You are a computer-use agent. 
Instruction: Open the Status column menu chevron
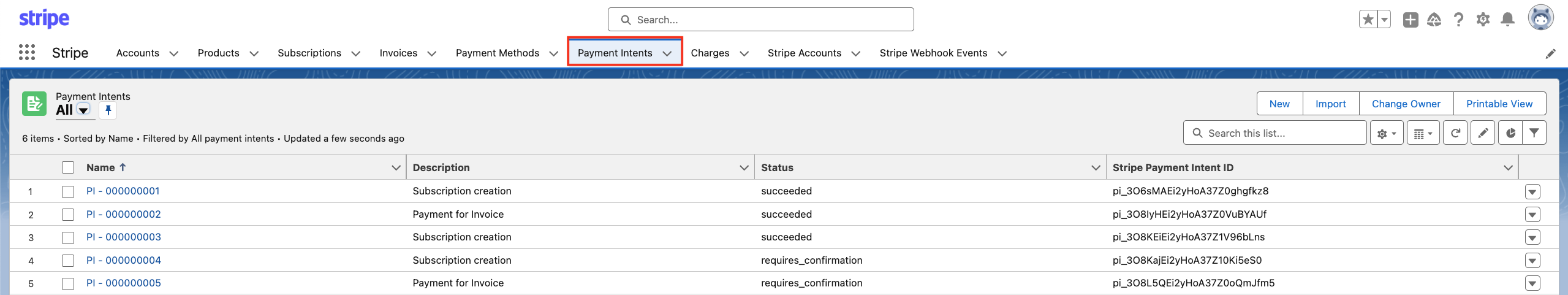pos(1096,167)
